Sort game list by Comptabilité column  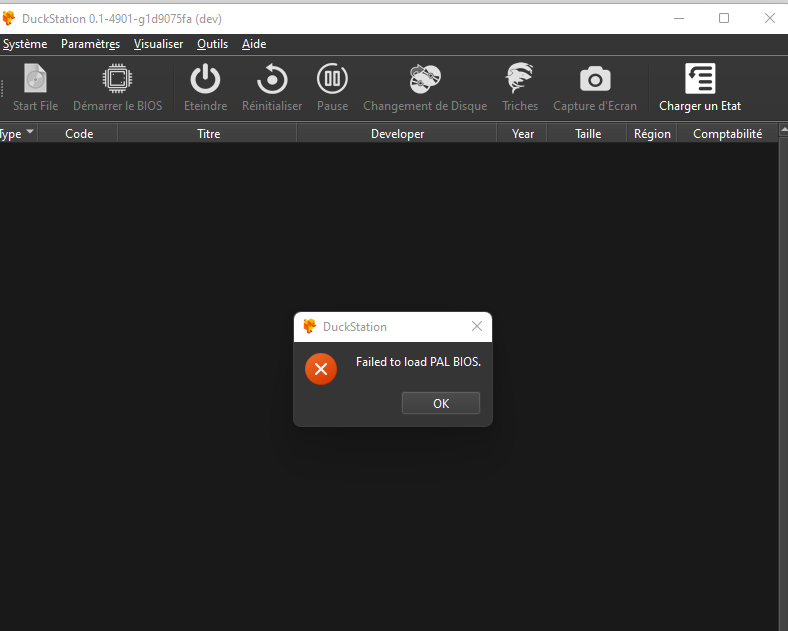tap(727, 134)
